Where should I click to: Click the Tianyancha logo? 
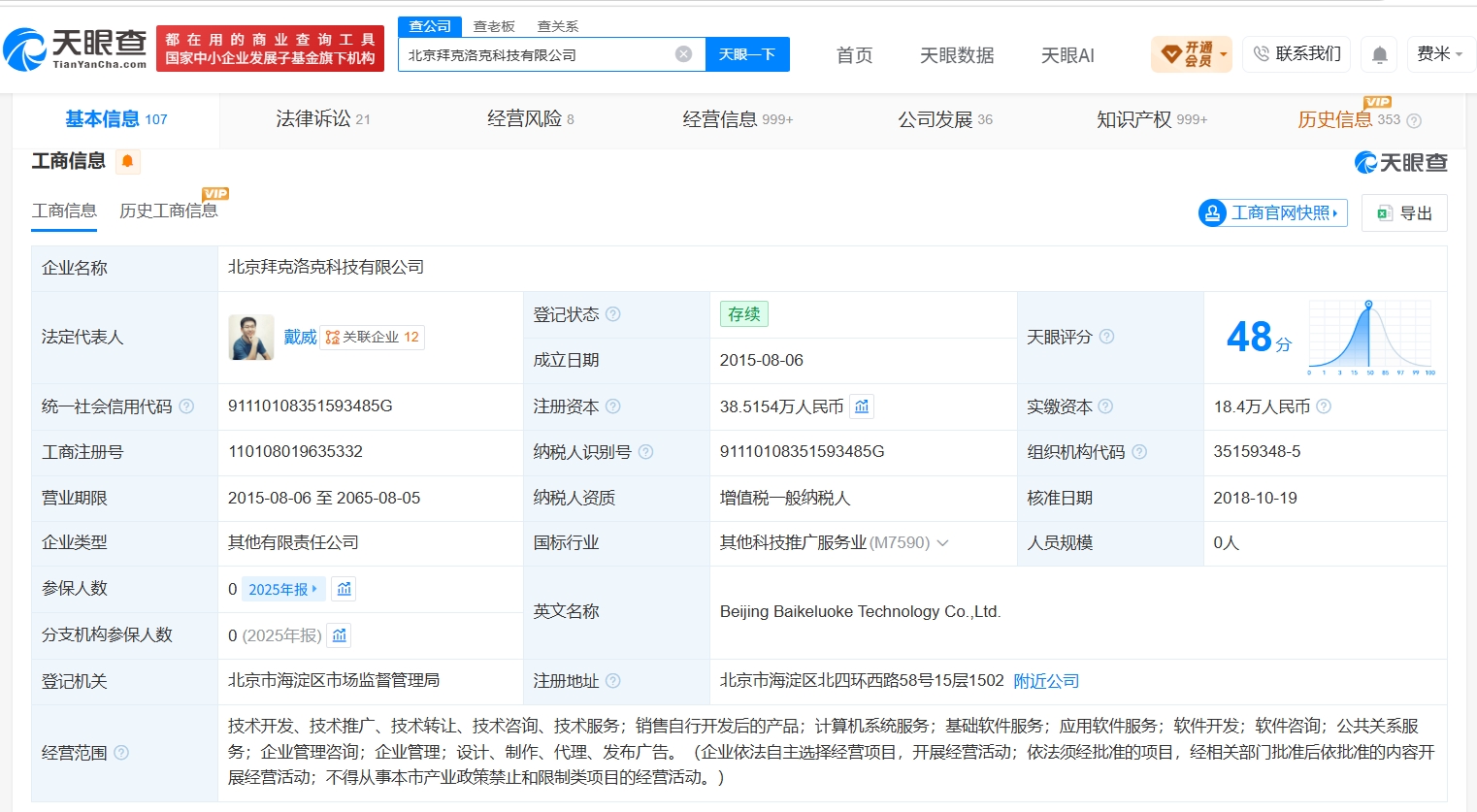point(75,49)
